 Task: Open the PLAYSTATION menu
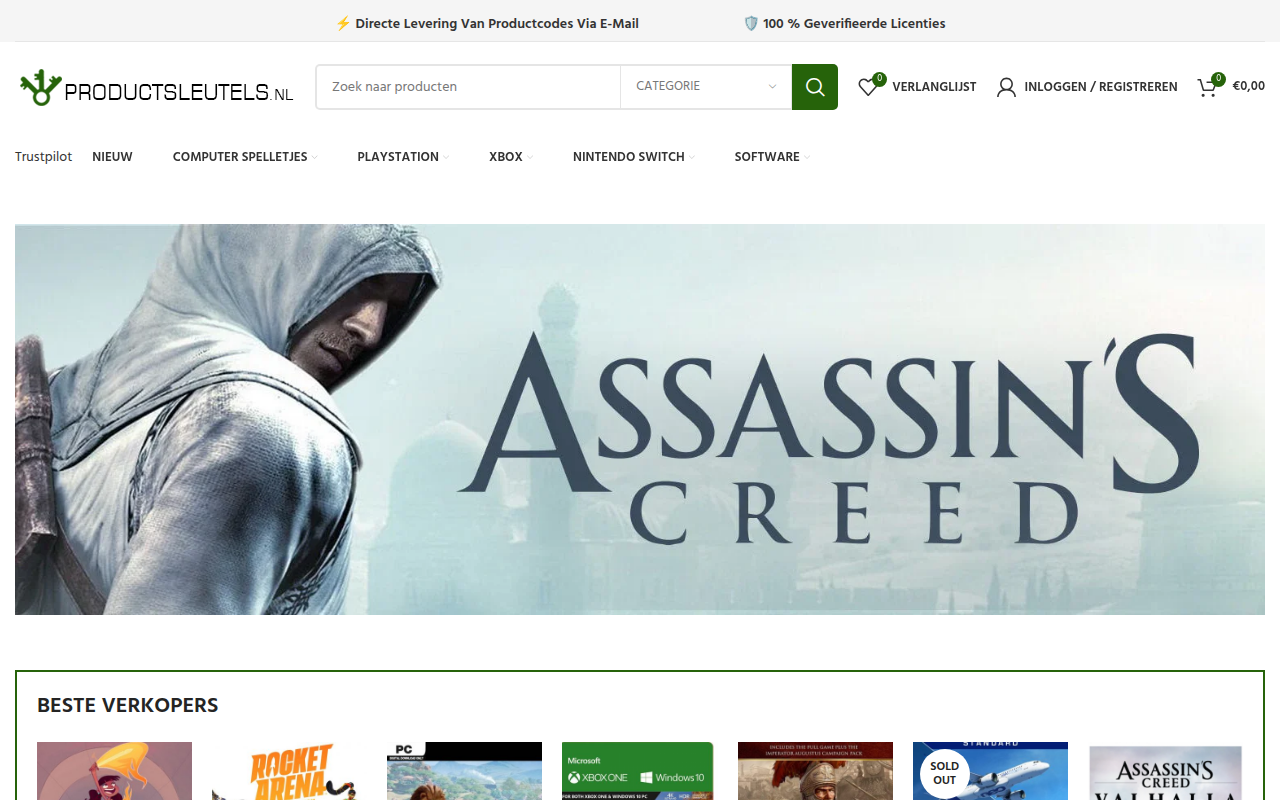398,157
